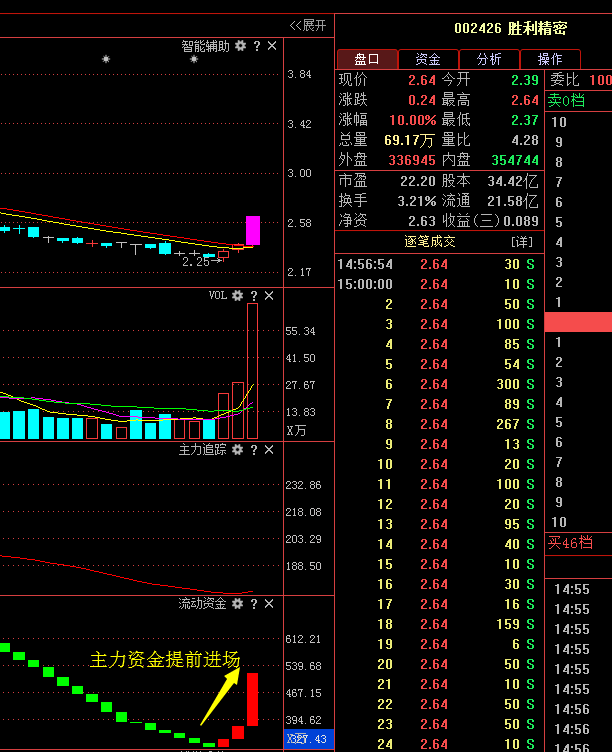This screenshot has height=752, width=612.
Task: Click help question mark in 智能辅助 panel
Action: pyautogui.click(x=256, y=46)
